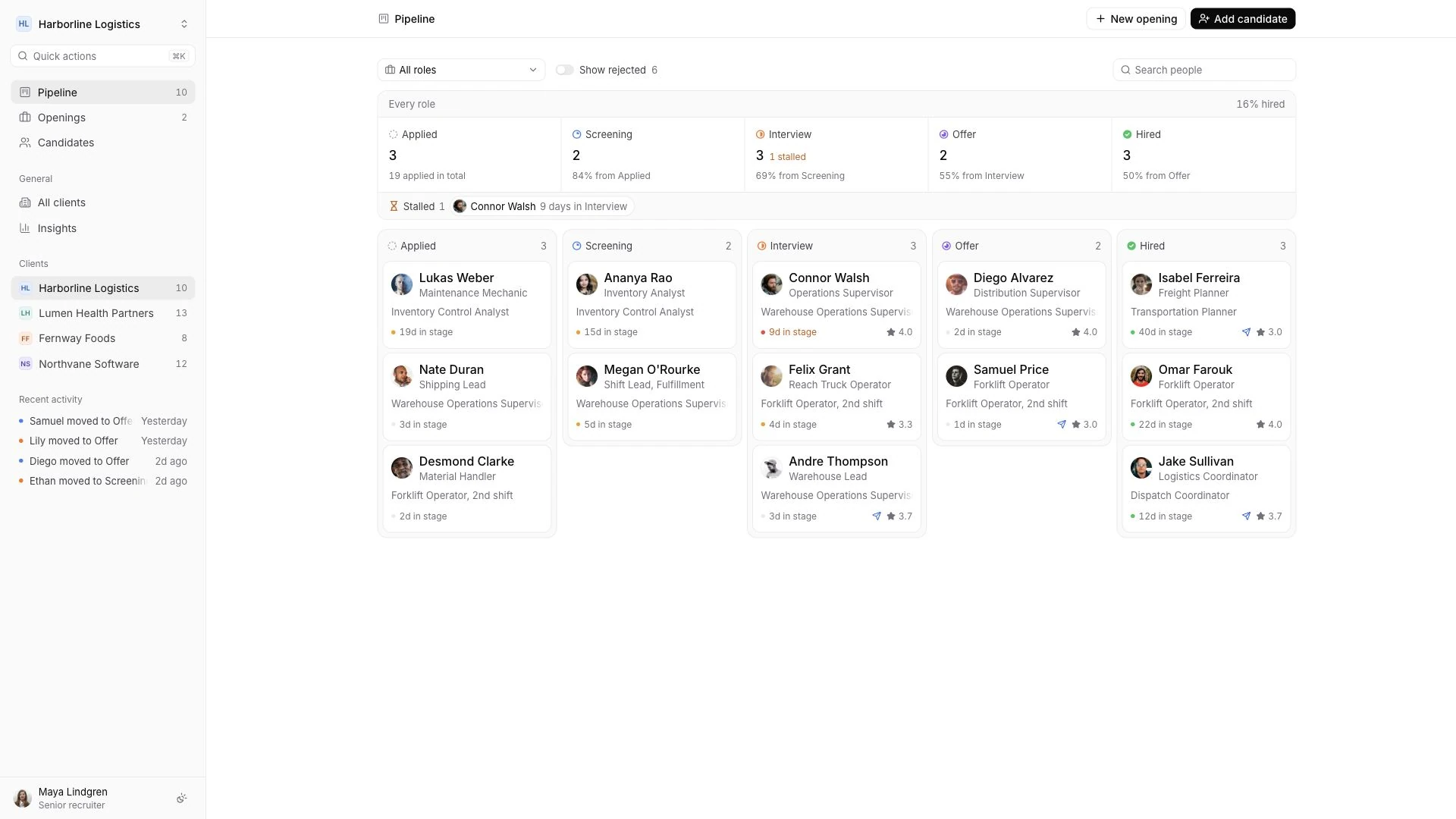Expand the Harborline Logistics workspace switcher arrows
Viewport: 1456px width, 819px height.
click(x=184, y=24)
